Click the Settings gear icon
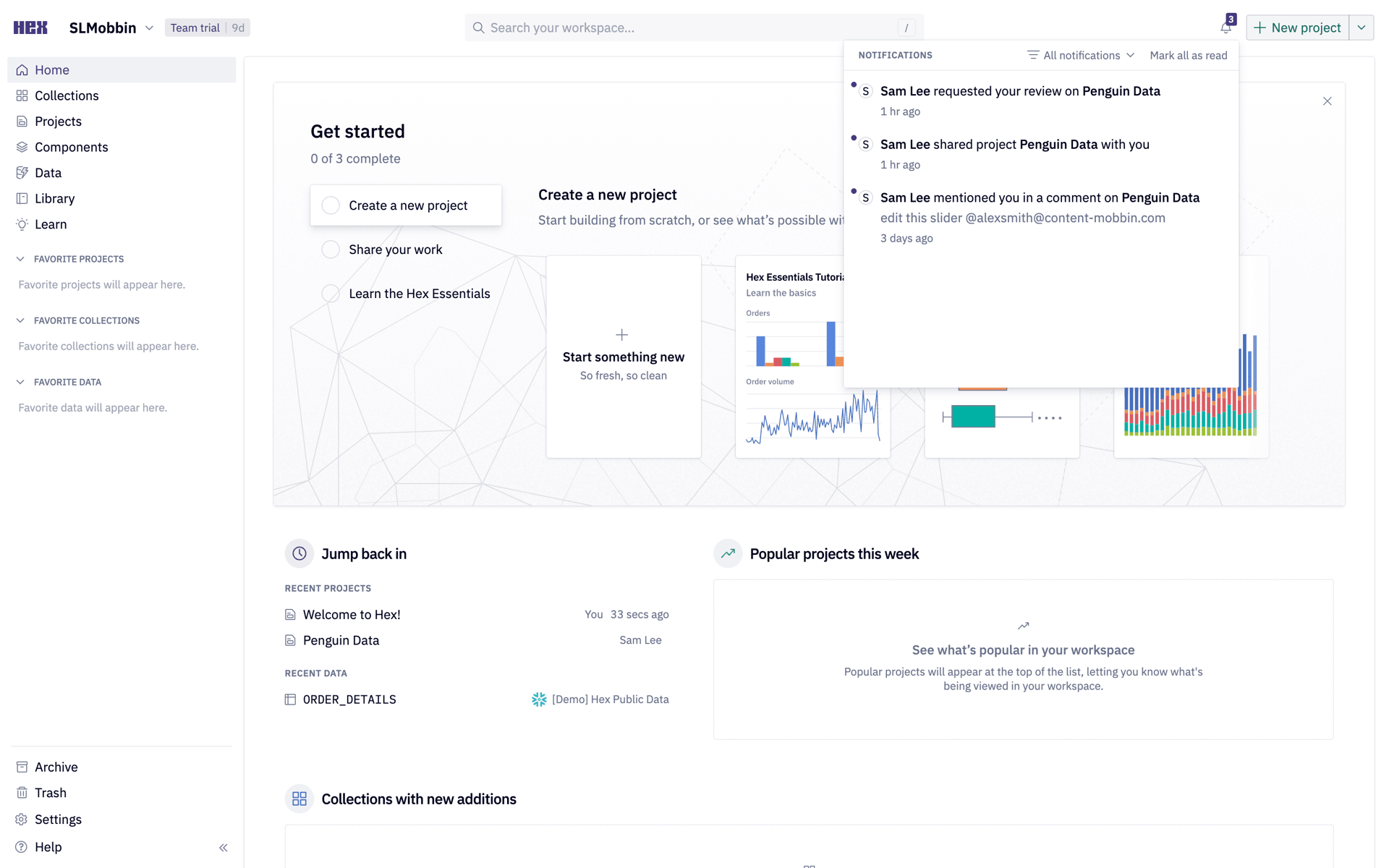 click(22, 820)
